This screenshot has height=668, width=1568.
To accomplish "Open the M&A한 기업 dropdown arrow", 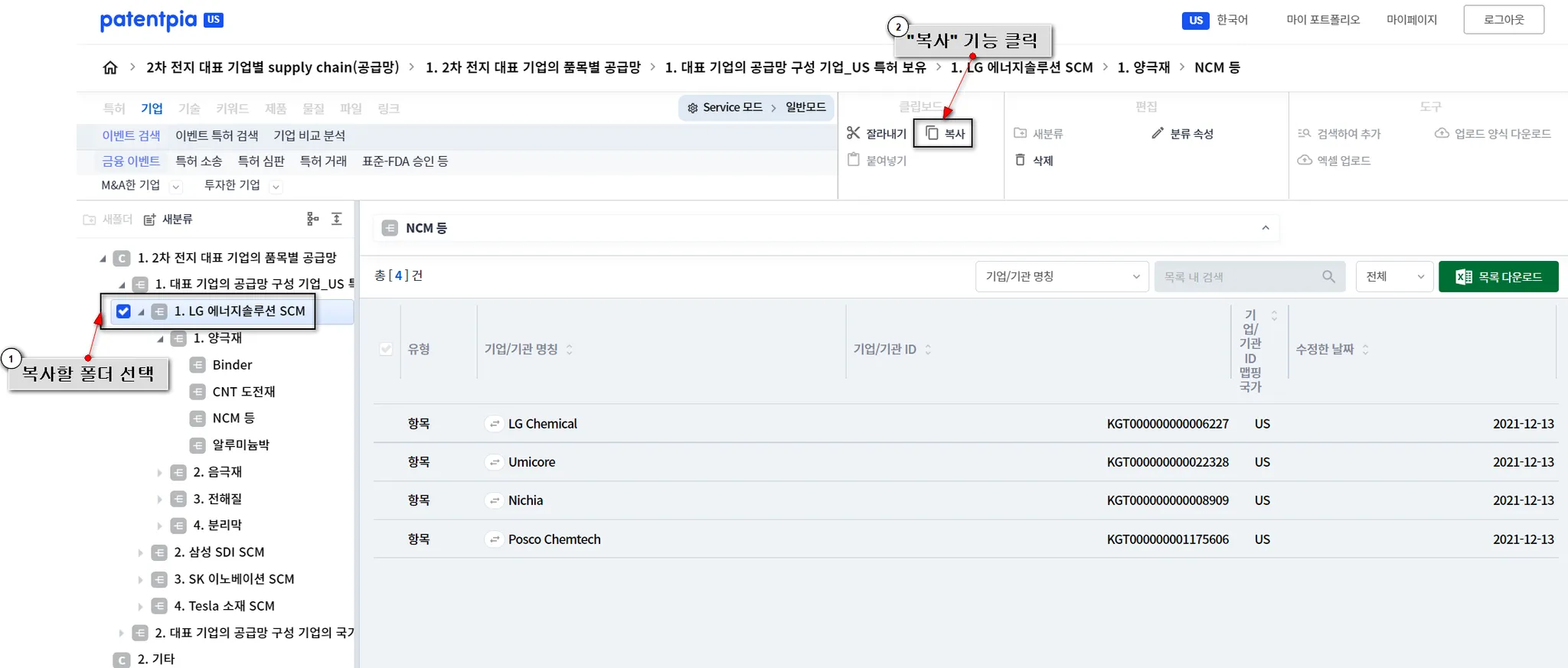I will 176,186.
